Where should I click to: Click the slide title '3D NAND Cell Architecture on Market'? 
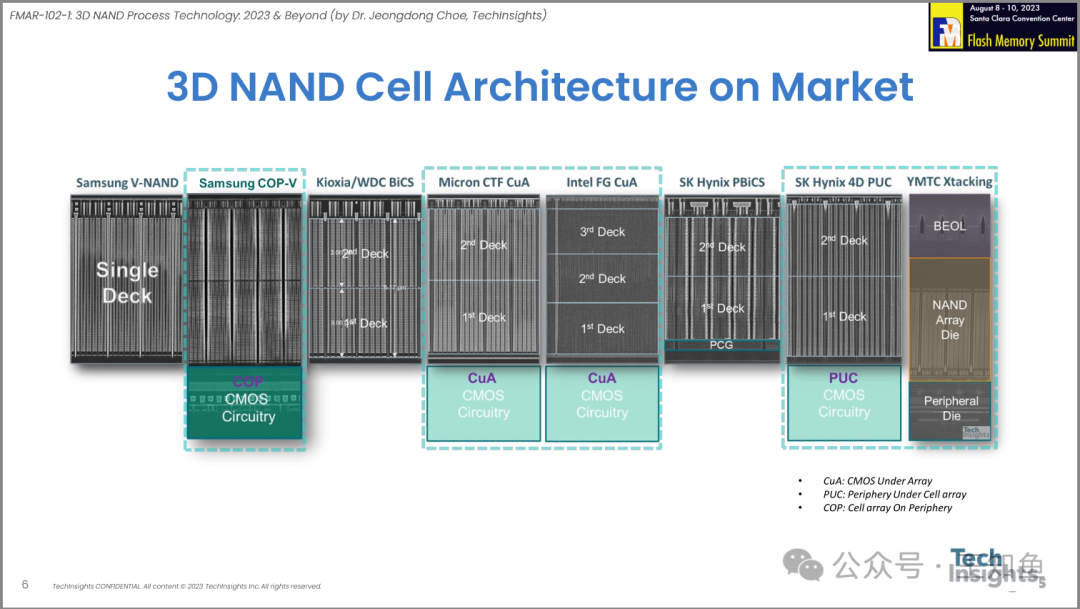click(540, 87)
